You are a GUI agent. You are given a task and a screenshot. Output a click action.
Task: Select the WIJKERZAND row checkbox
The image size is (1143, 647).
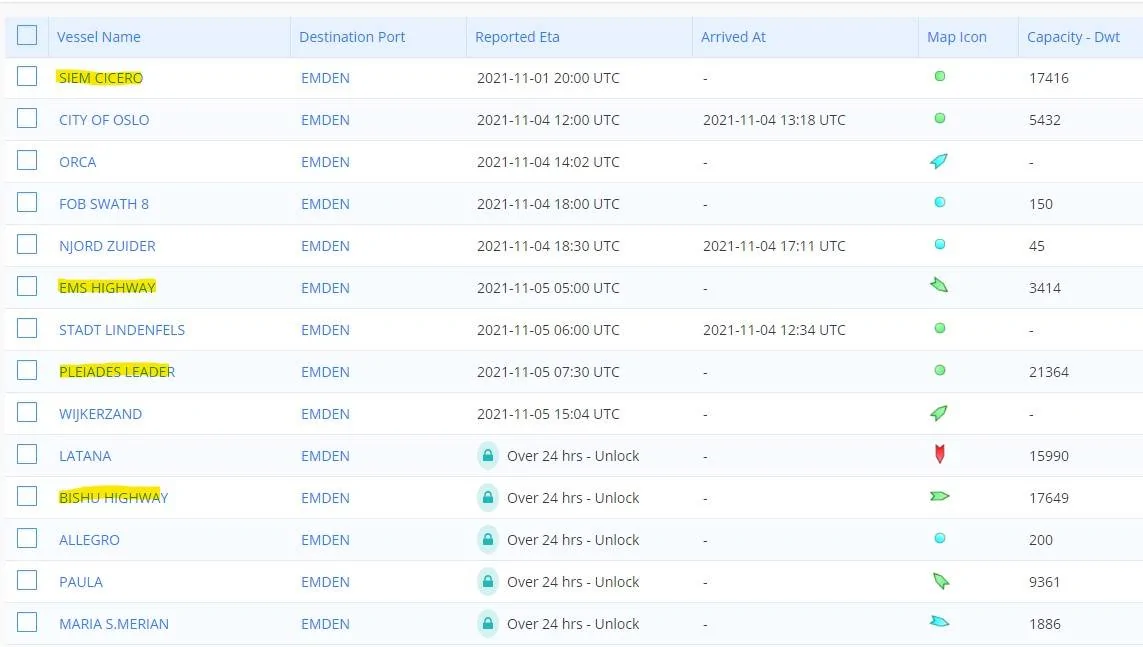click(x=27, y=412)
